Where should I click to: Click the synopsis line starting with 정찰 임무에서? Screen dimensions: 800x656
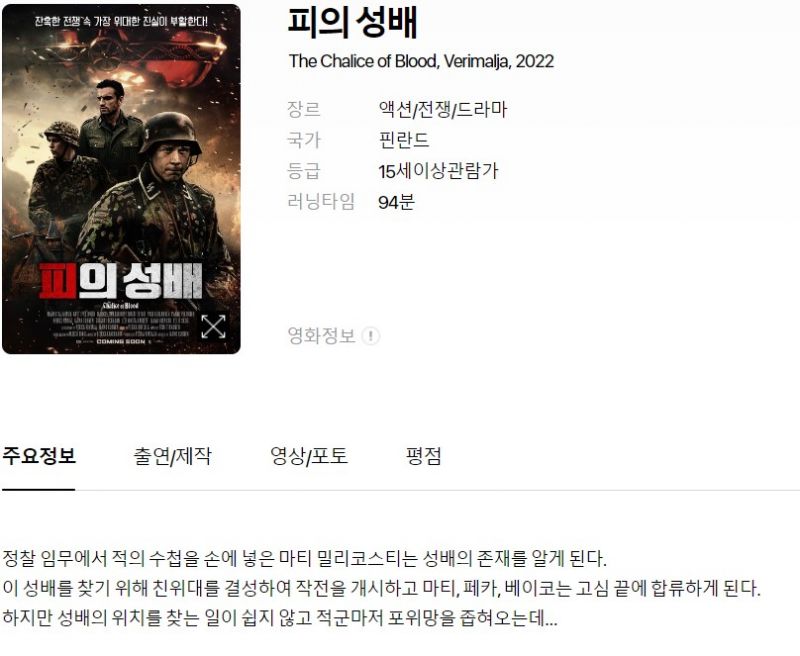304,558
